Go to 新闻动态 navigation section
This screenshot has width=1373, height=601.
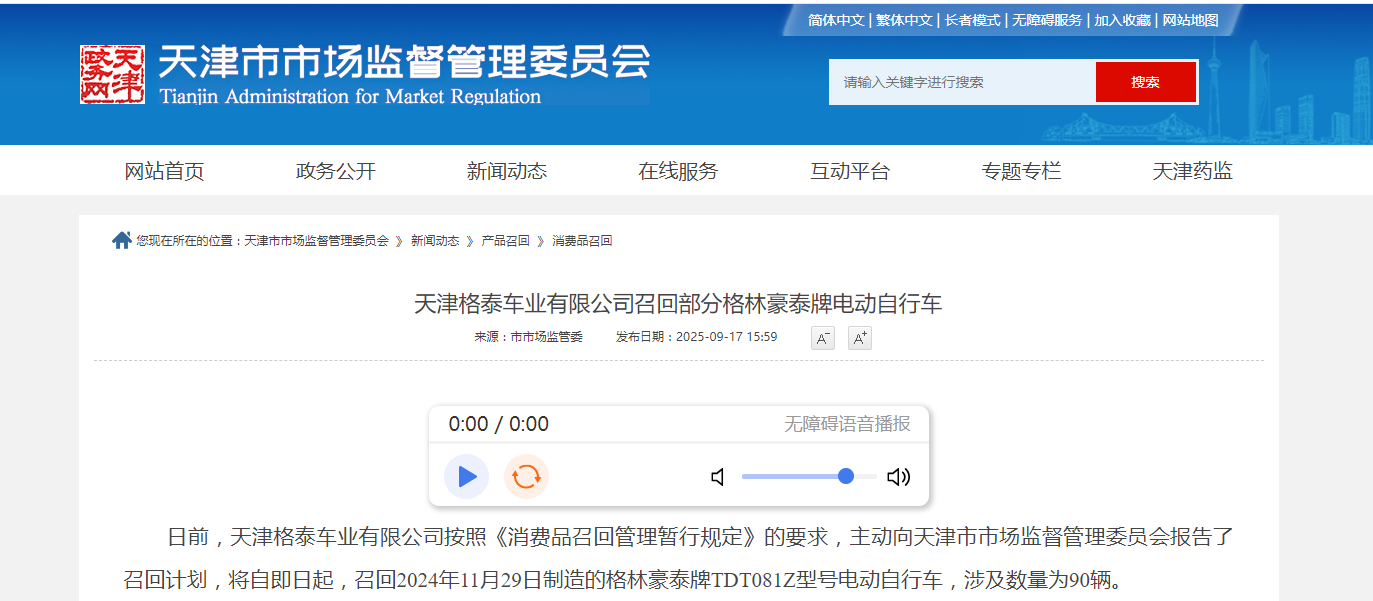click(507, 171)
